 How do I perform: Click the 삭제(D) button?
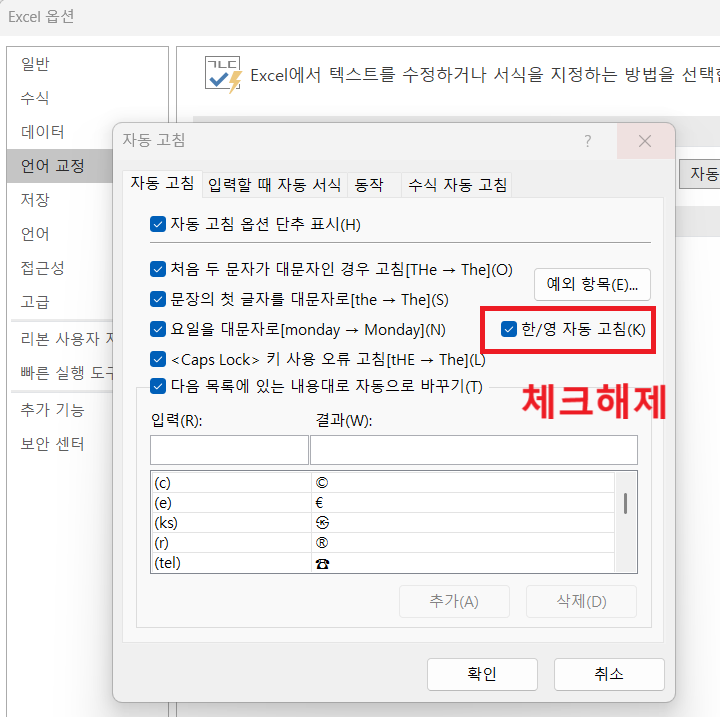pos(581,601)
